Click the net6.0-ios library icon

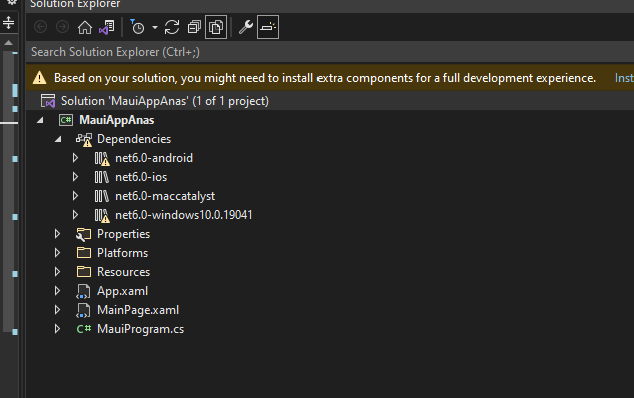point(101,177)
